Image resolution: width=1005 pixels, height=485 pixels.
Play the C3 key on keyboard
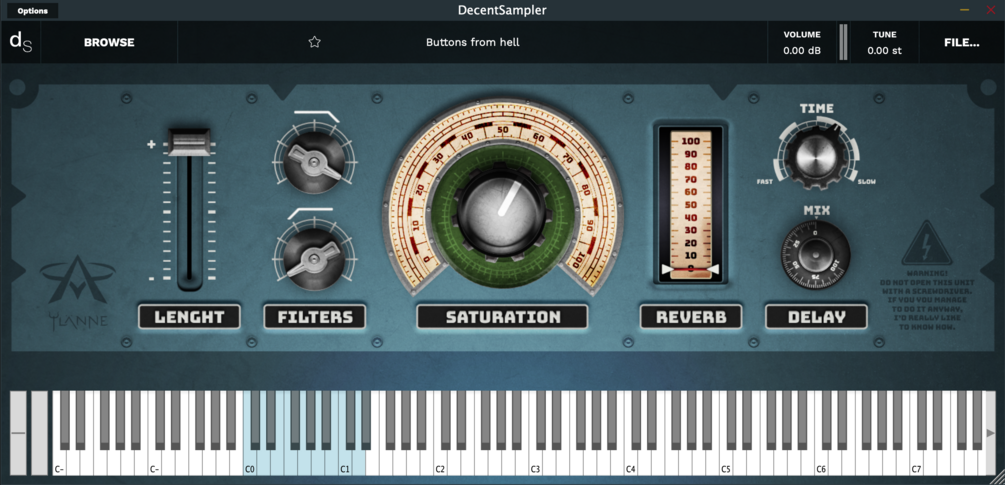[x=536, y=464]
